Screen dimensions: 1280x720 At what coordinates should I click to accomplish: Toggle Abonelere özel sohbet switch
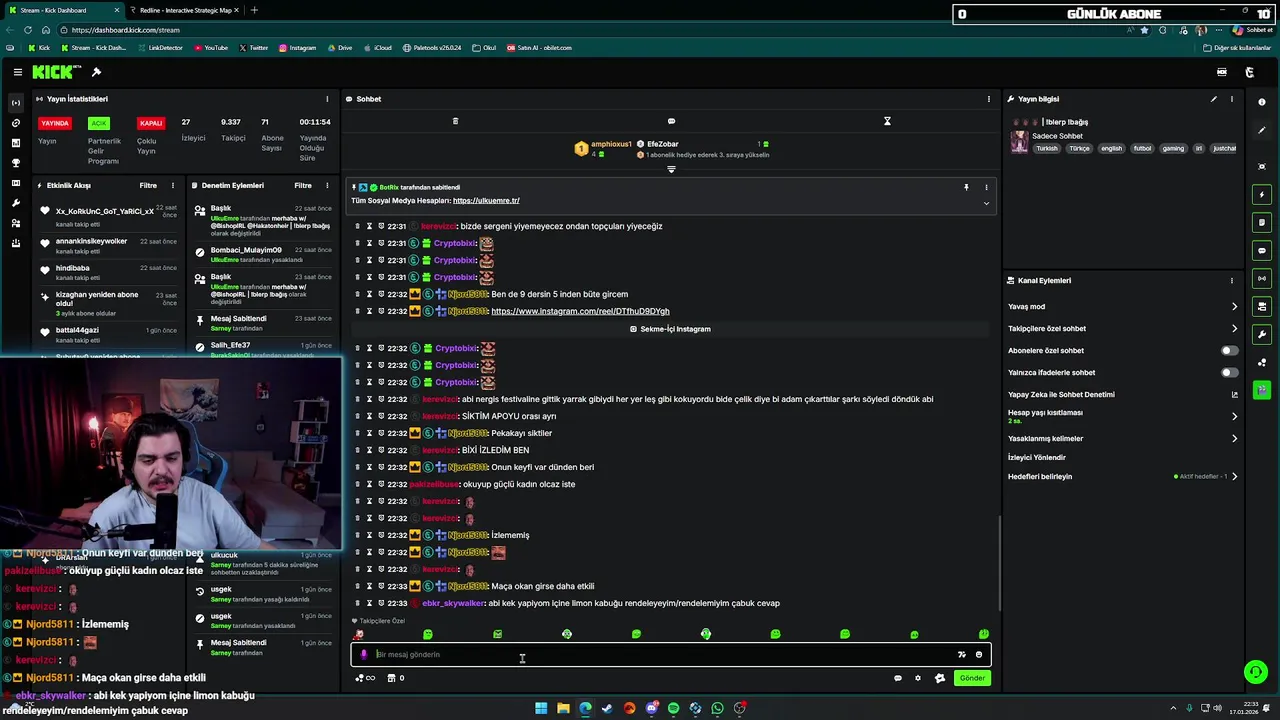[x=1229, y=351]
